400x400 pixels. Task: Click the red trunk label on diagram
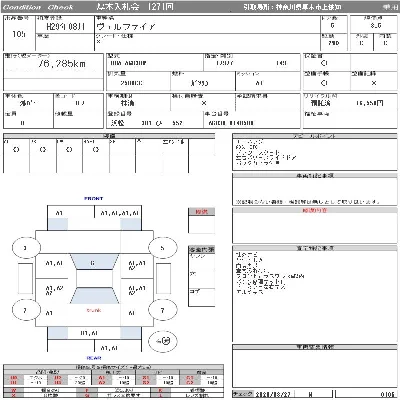pyautogui.click(x=94, y=310)
